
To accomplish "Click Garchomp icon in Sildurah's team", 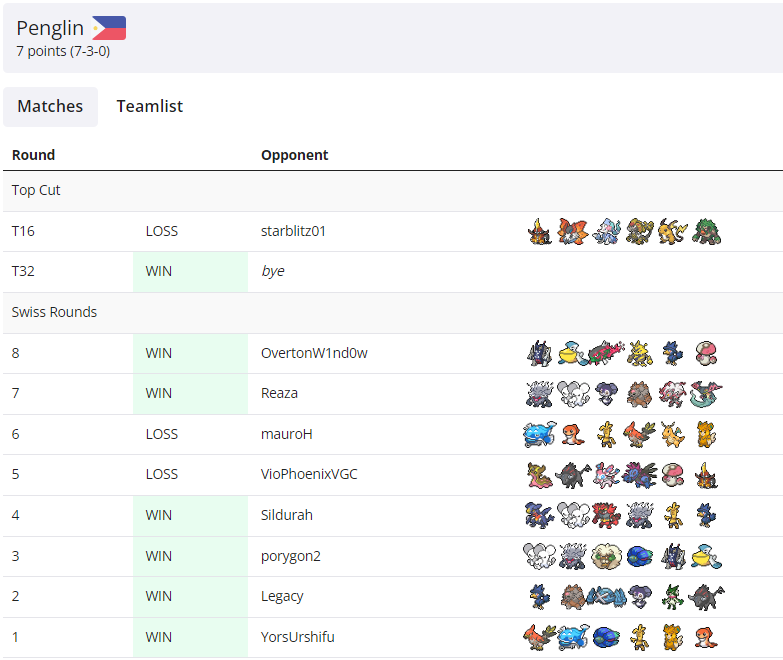I will click(x=540, y=515).
